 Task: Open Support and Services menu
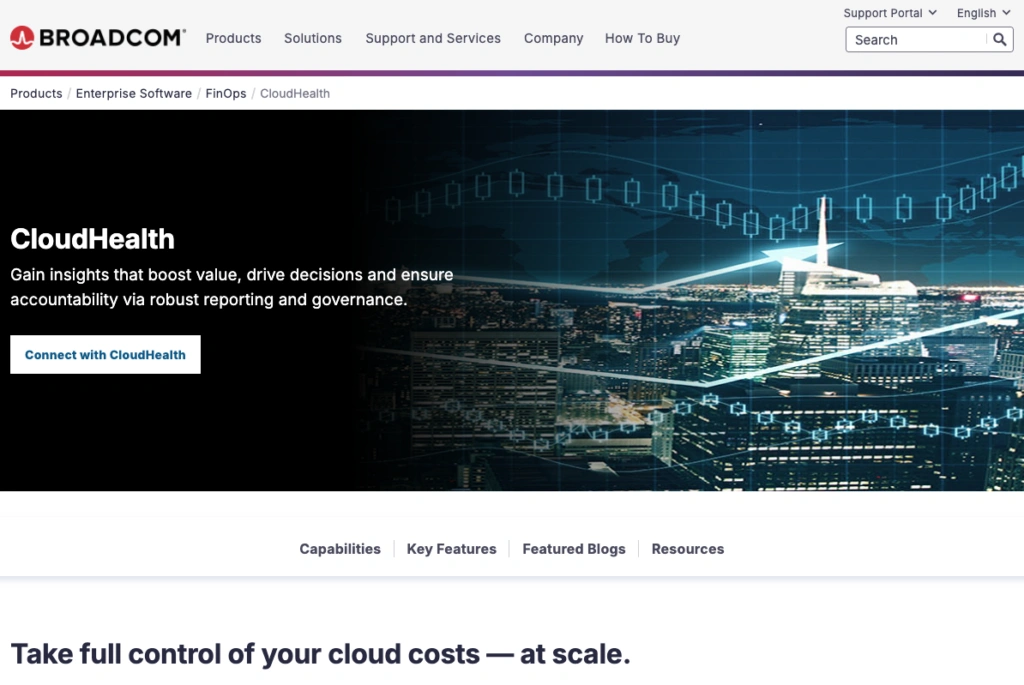click(x=433, y=38)
